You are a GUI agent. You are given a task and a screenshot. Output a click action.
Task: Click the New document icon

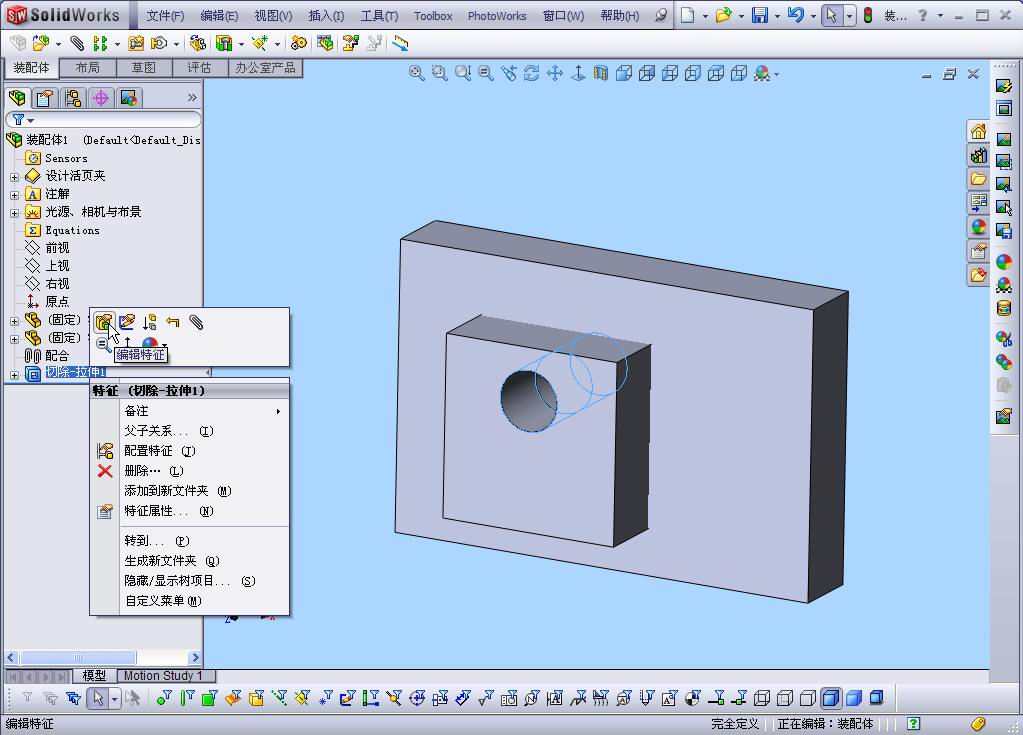click(687, 15)
